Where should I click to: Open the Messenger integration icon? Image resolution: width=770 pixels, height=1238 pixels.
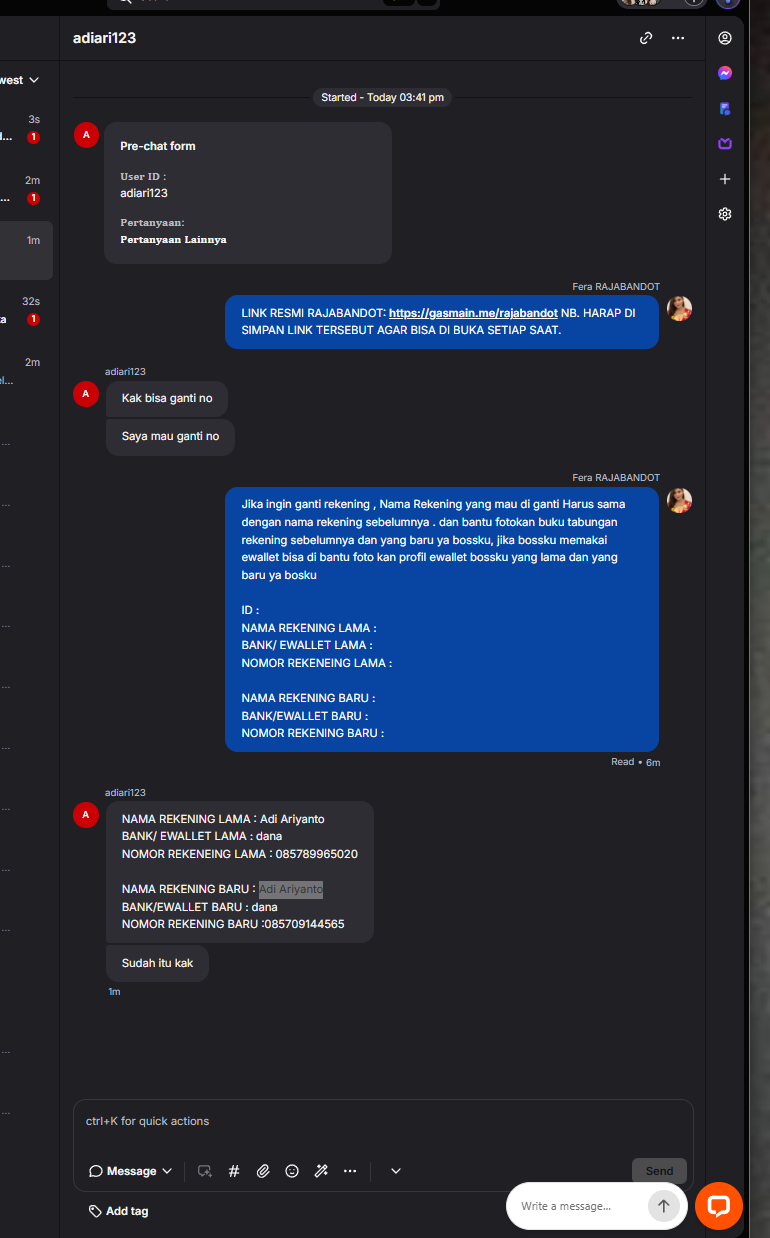(725, 73)
